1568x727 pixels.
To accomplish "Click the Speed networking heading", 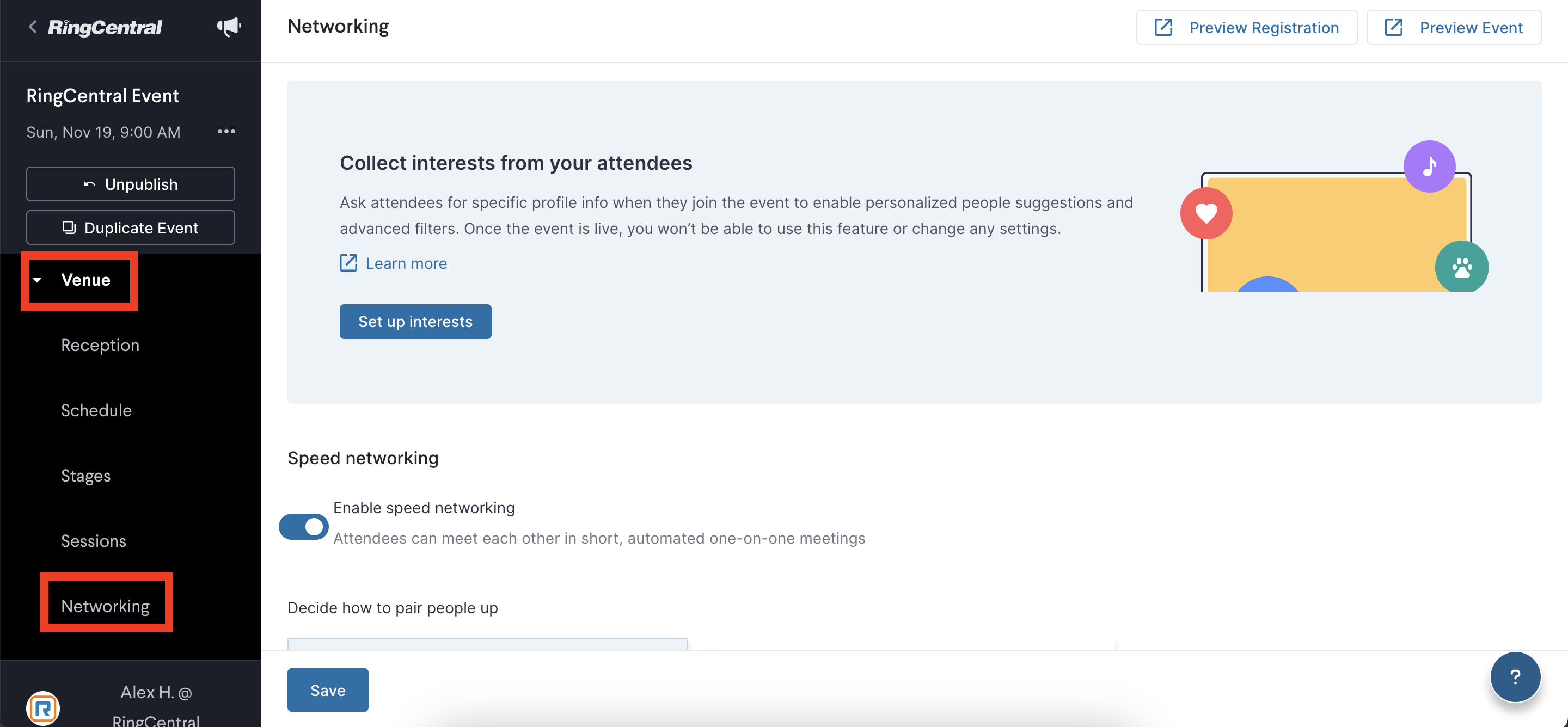I will [x=363, y=458].
